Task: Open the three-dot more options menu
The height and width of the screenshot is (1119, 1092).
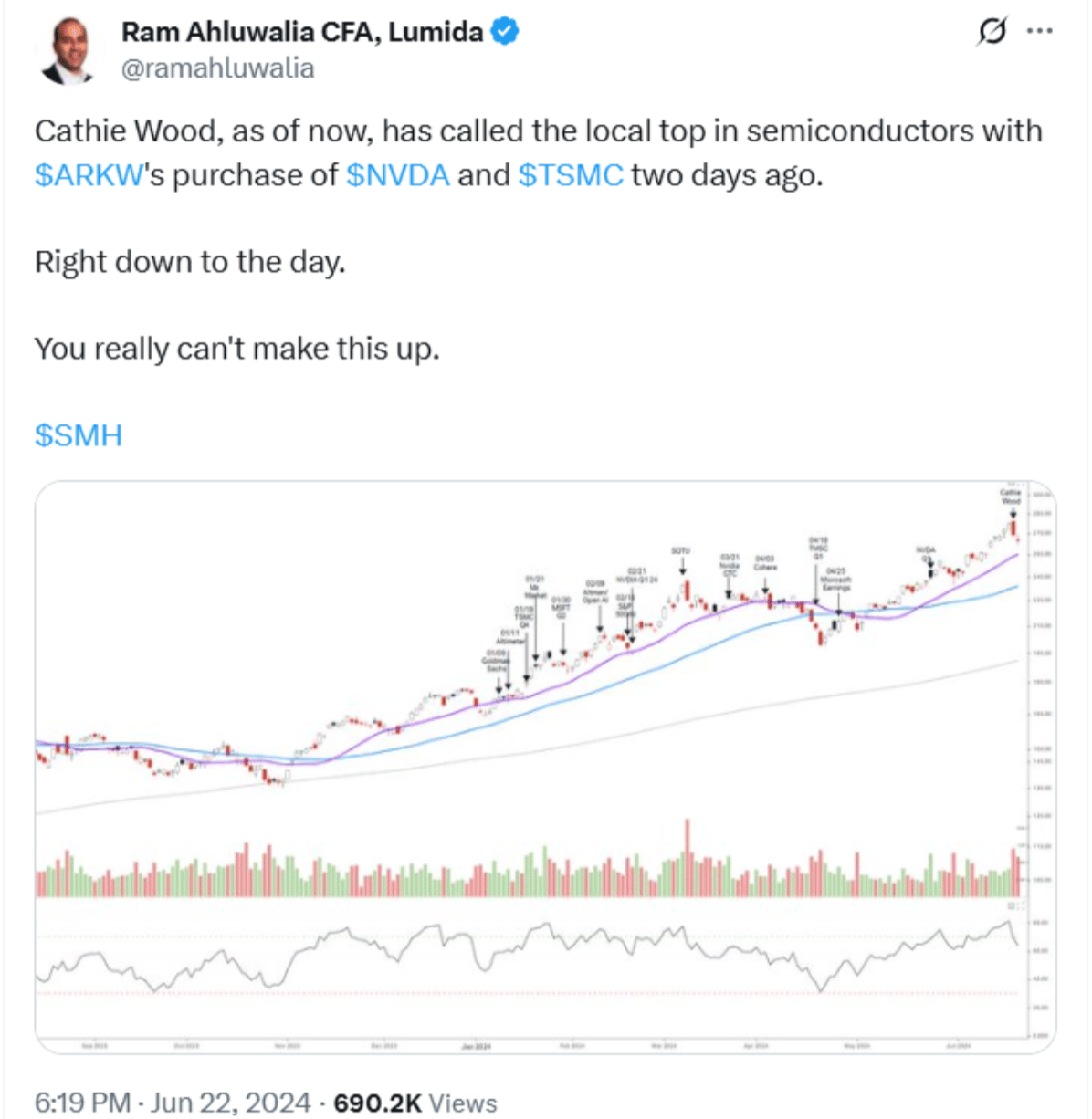Action: [1040, 32]
